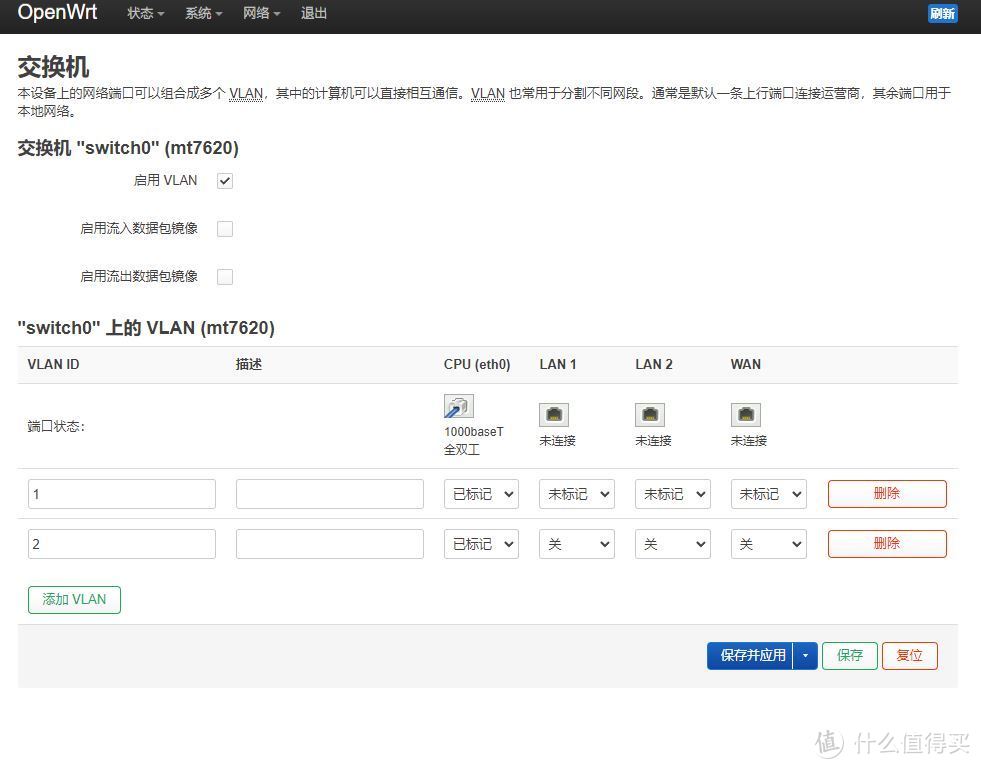Screen dimensions: 981x769
Task: Click 退出 to log out
Action: 313,13
